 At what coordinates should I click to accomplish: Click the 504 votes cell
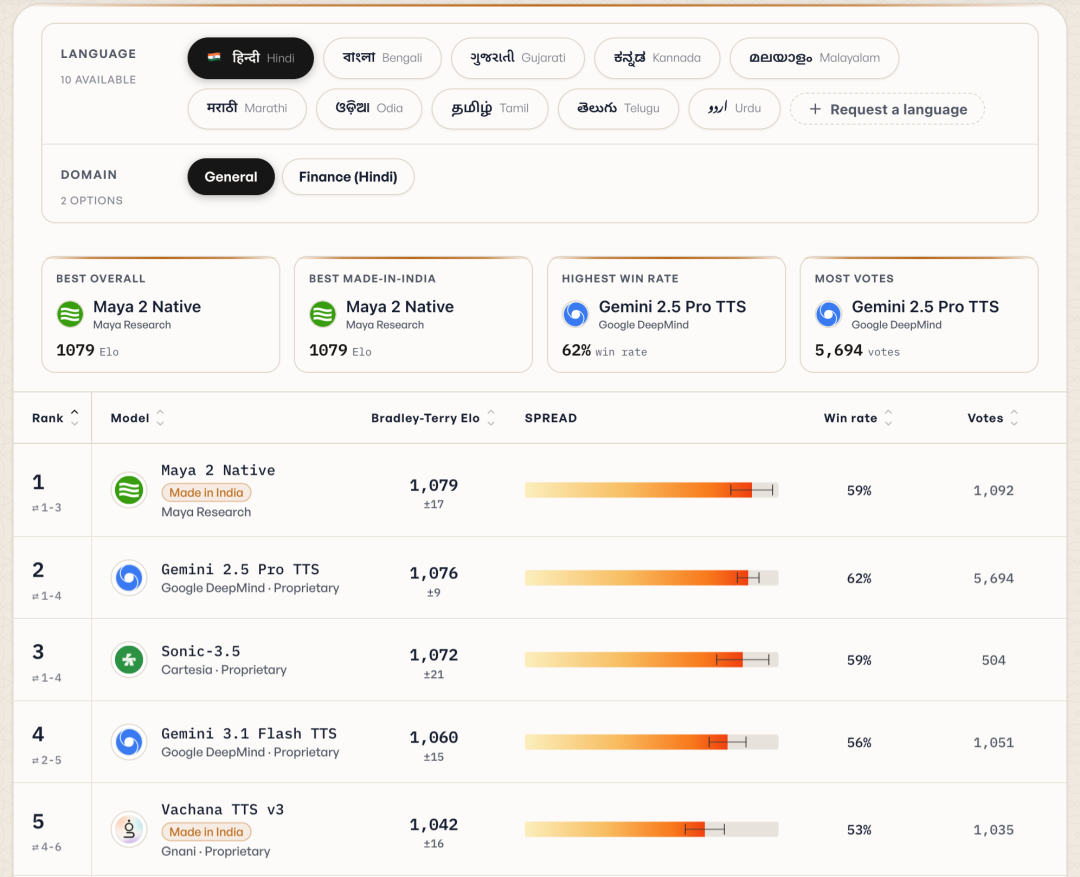coord(993,660)
